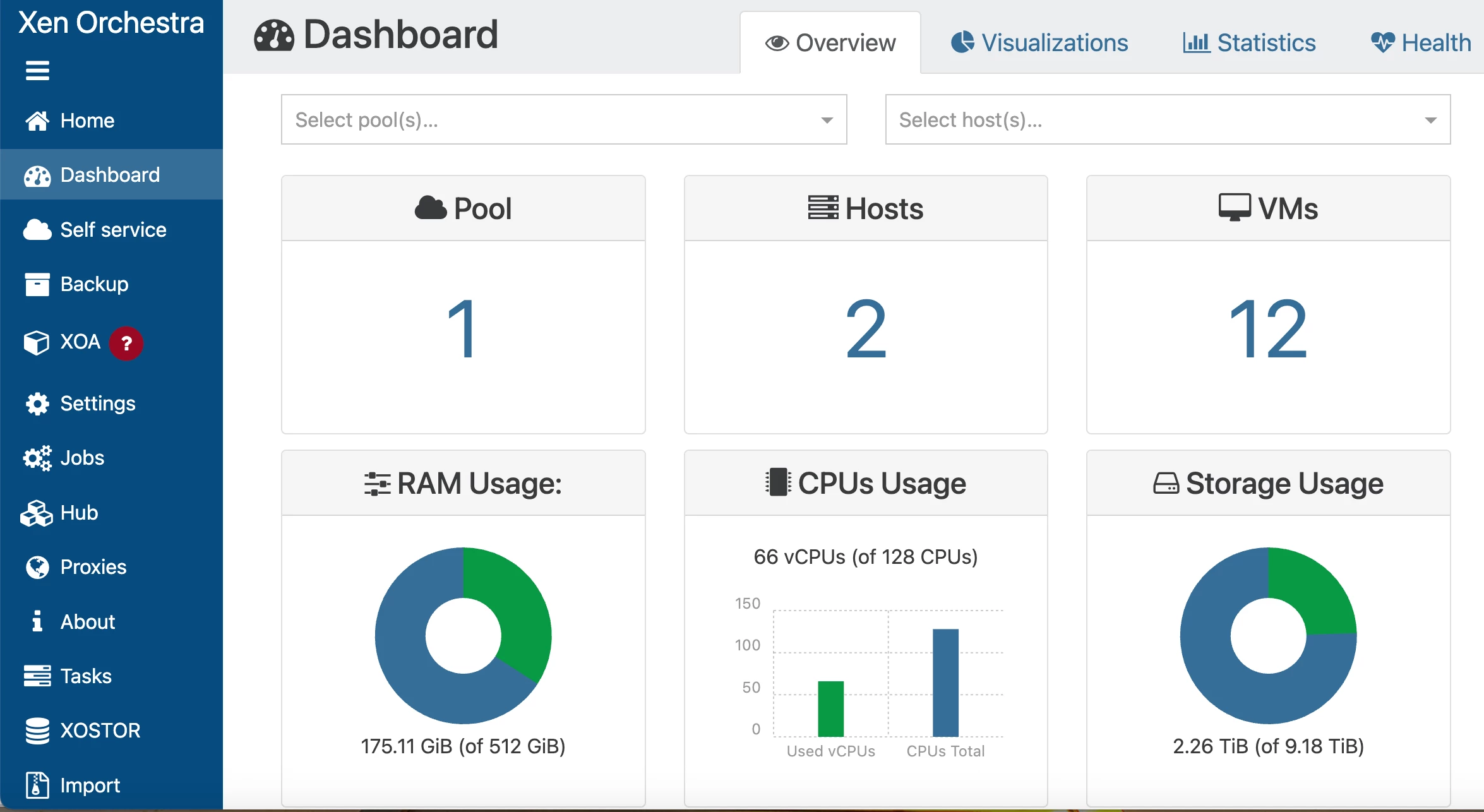This screenshot has width=1484, height=812.
Task: Click the Hub cubes icon
Action: coord(37,513)
